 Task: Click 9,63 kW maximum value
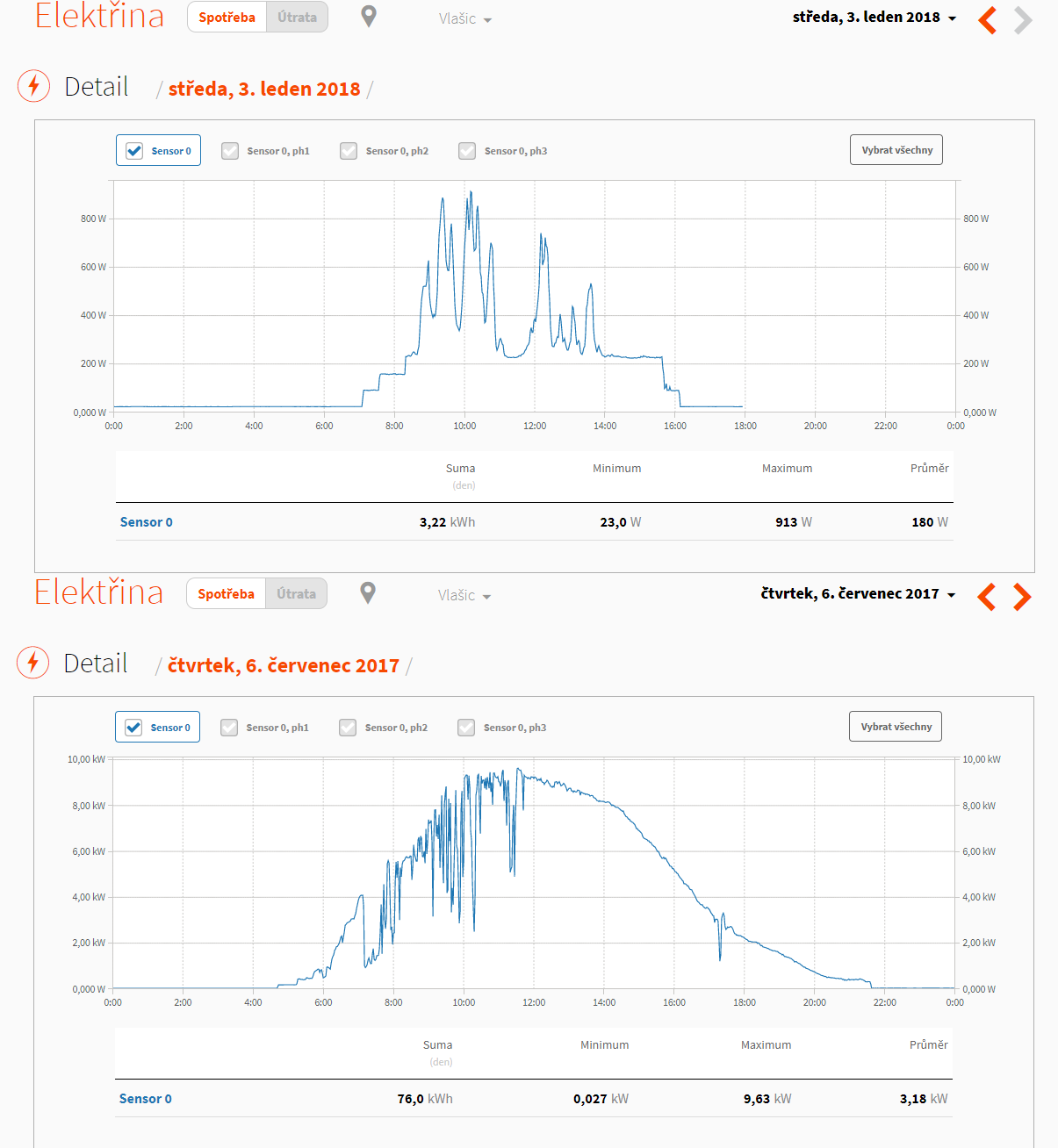click(767, 1099)
